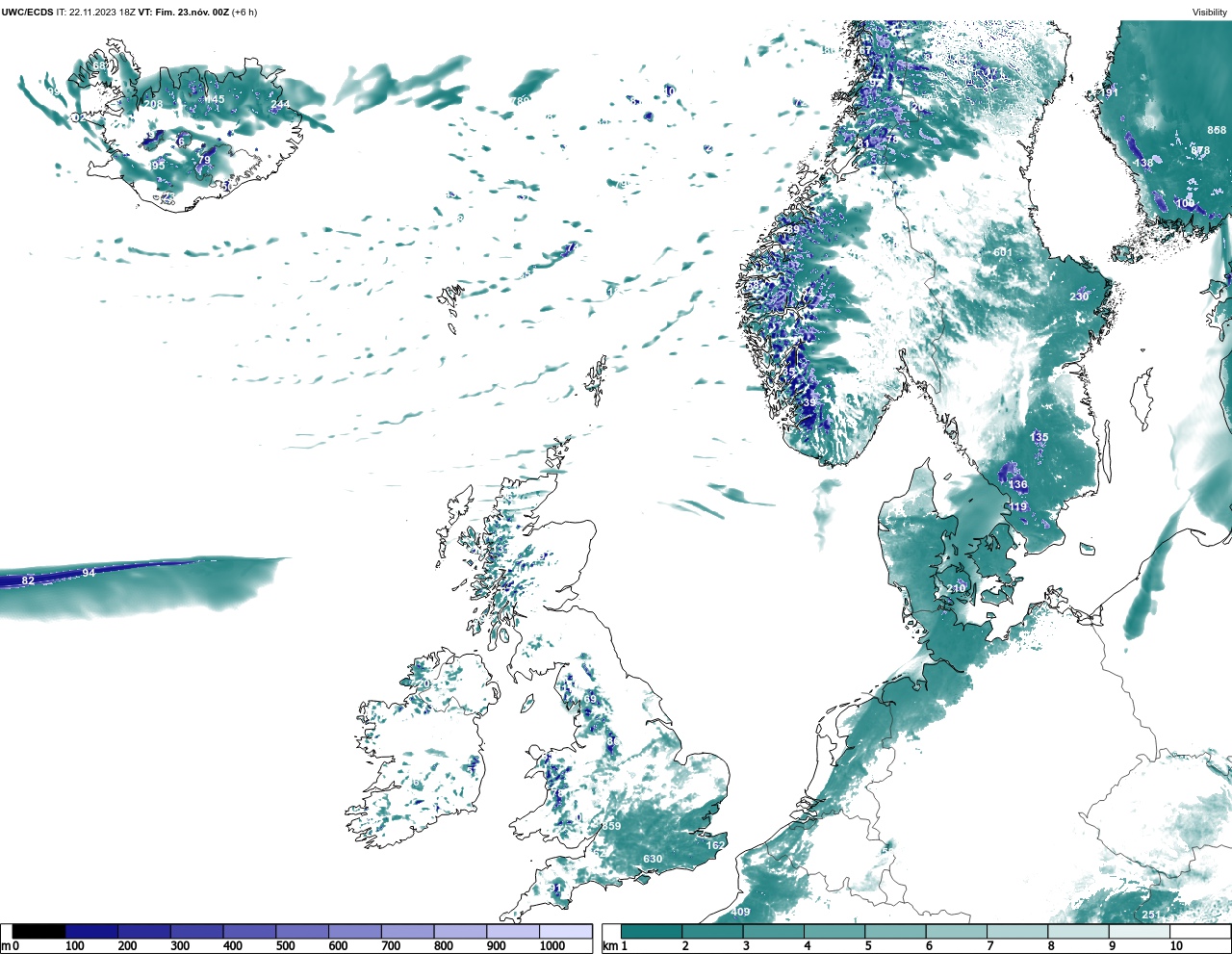
Task: Select the 5–6 km legend swatch
Action: point(895,932)
